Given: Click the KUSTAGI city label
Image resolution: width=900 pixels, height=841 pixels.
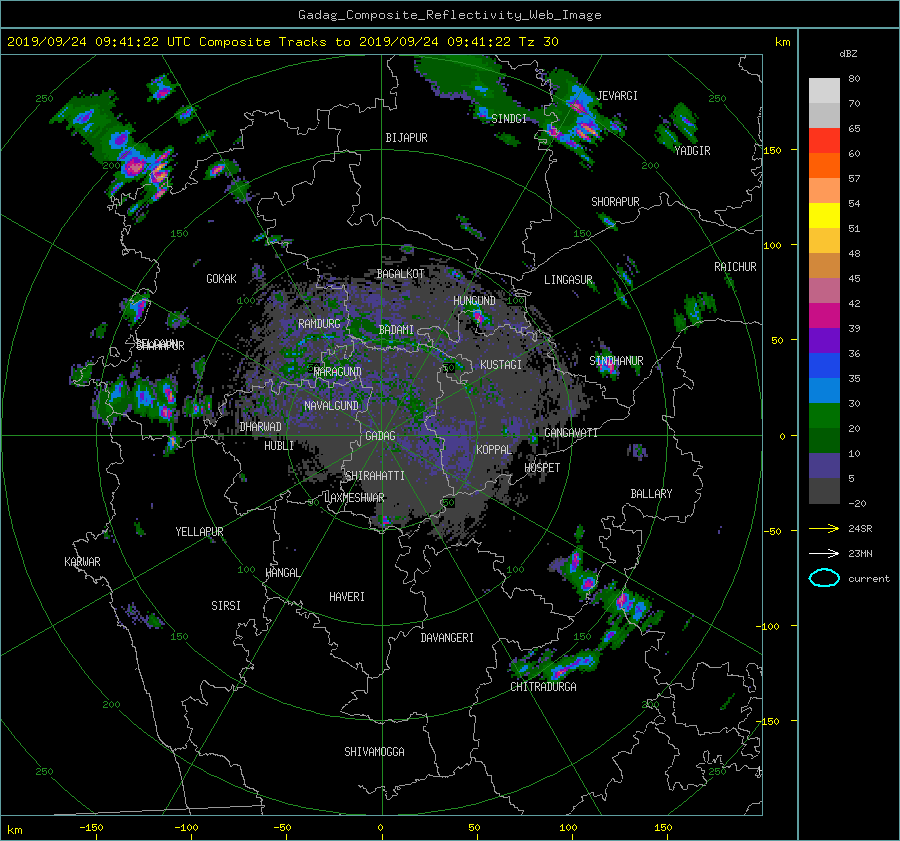Looking at the screenshot, I should (501, 365).
